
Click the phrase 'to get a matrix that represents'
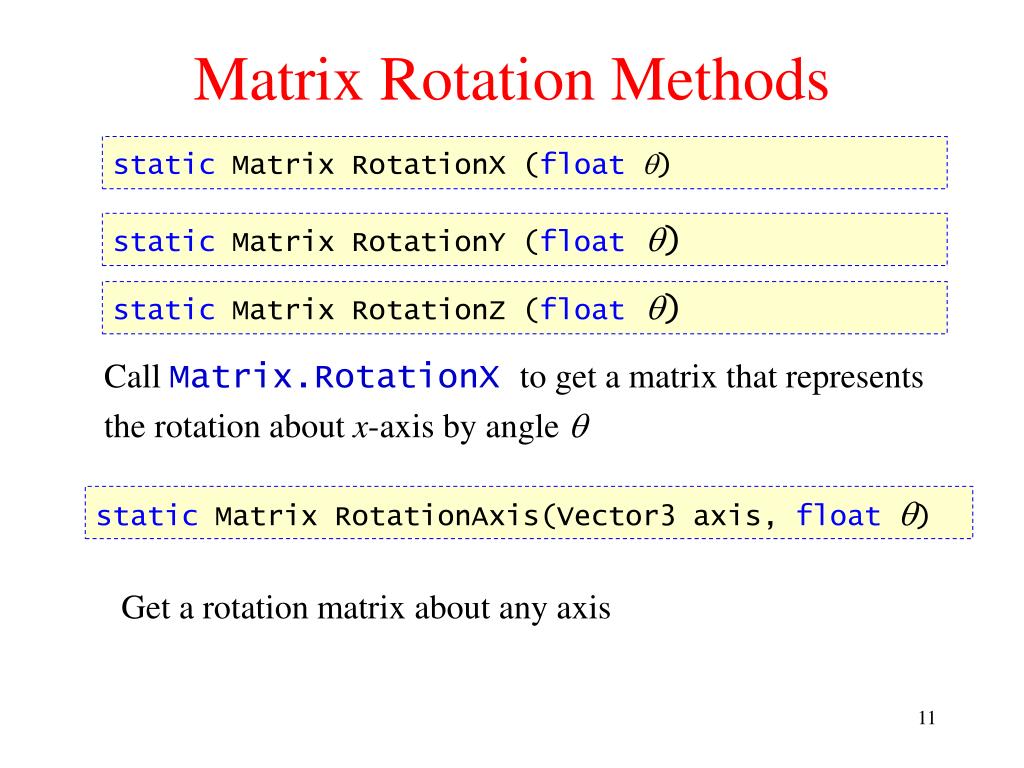click(722, 378)
